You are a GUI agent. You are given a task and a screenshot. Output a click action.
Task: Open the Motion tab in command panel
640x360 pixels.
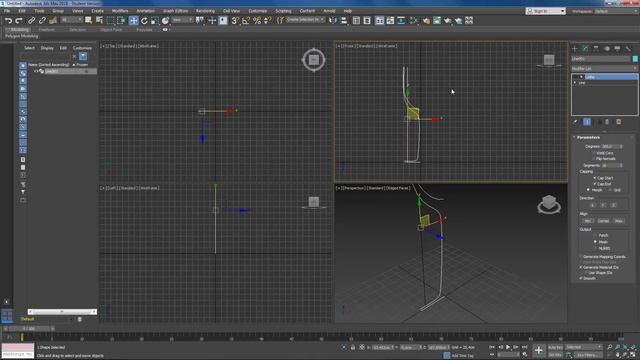click(x=607, y=49)
